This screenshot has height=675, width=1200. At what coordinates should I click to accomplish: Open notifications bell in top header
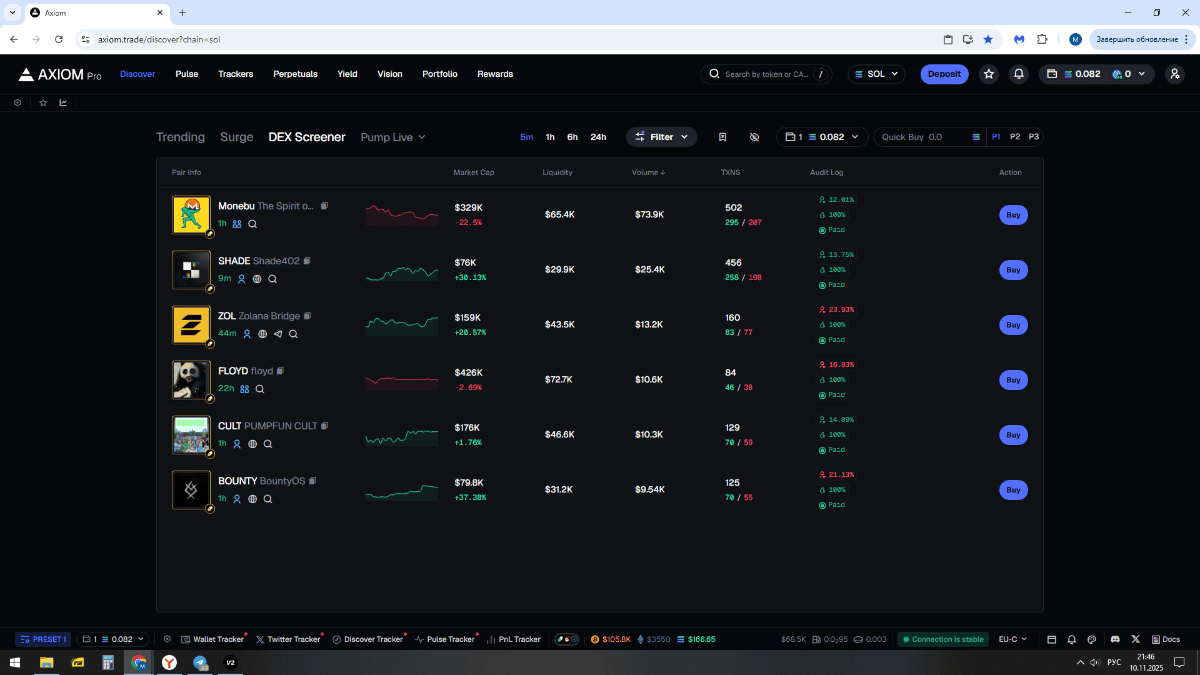pyautogui.click(x=1018, y=74)
